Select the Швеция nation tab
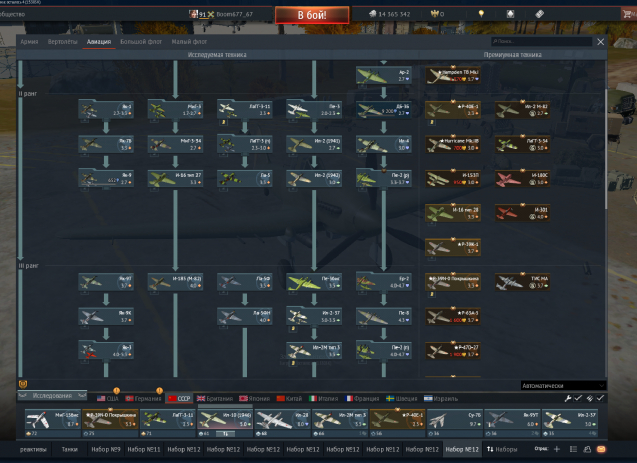Screen dimensions: 637x463 pyautogui.click(x=401, y=398)
